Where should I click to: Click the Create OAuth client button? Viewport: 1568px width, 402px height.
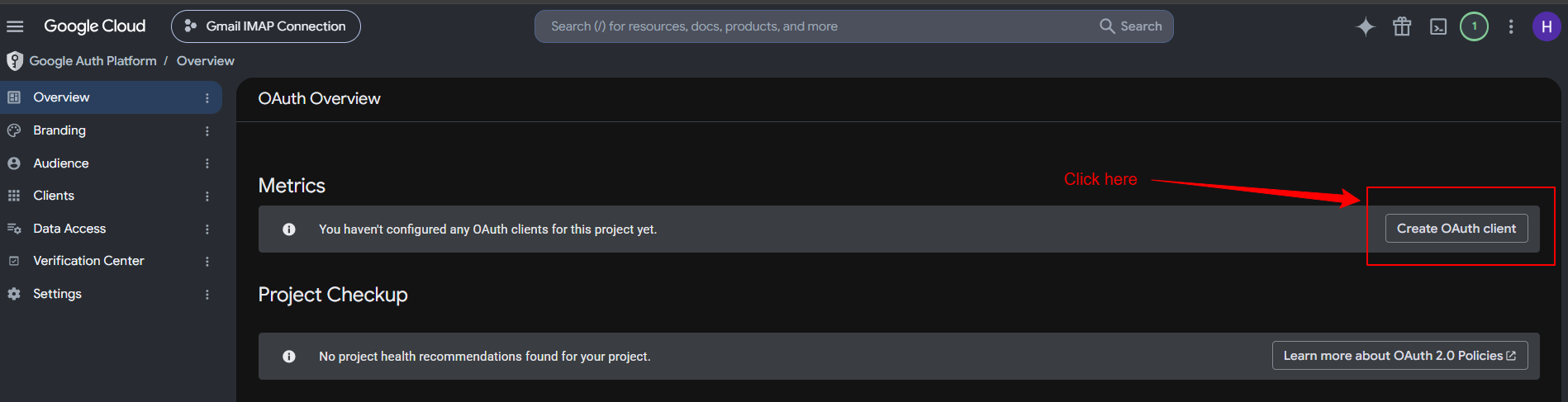pos(1456,229)
